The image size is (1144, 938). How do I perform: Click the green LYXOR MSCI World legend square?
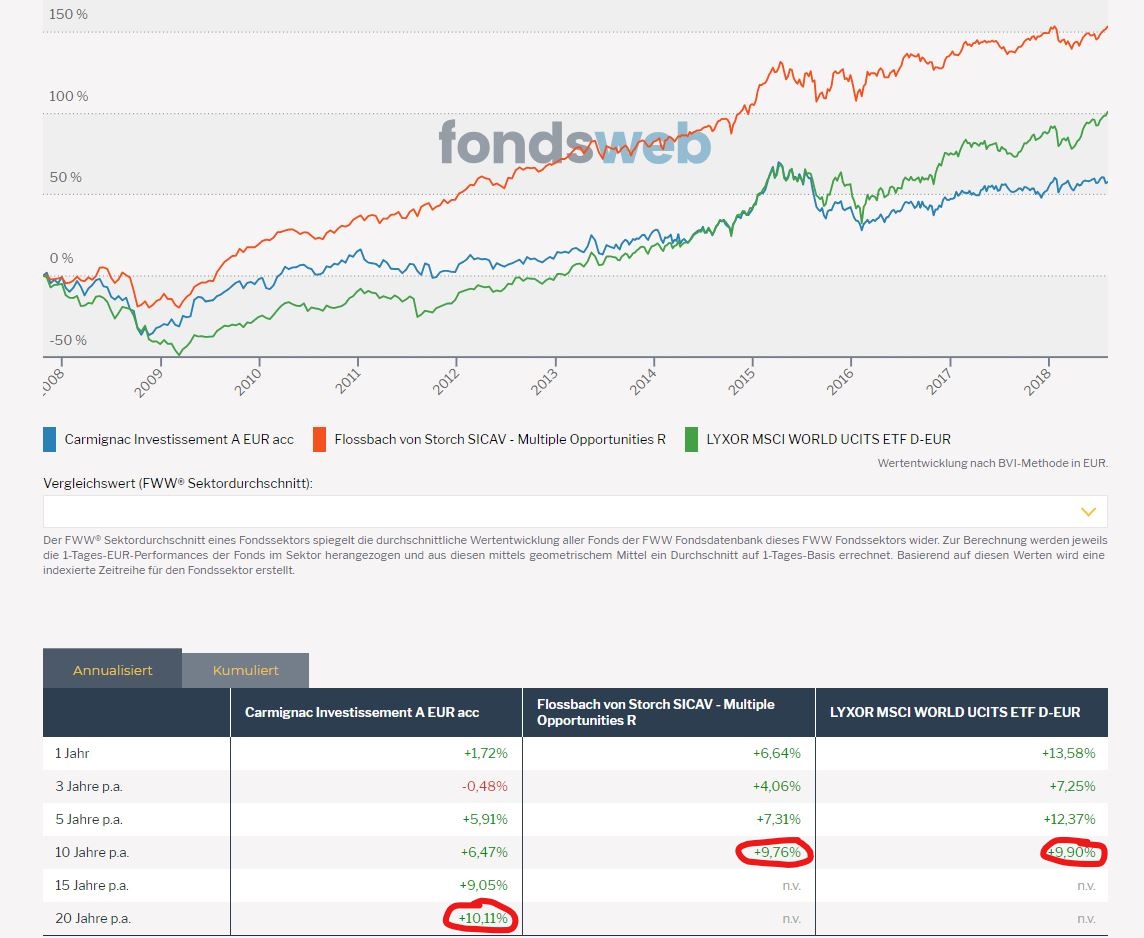692,440
